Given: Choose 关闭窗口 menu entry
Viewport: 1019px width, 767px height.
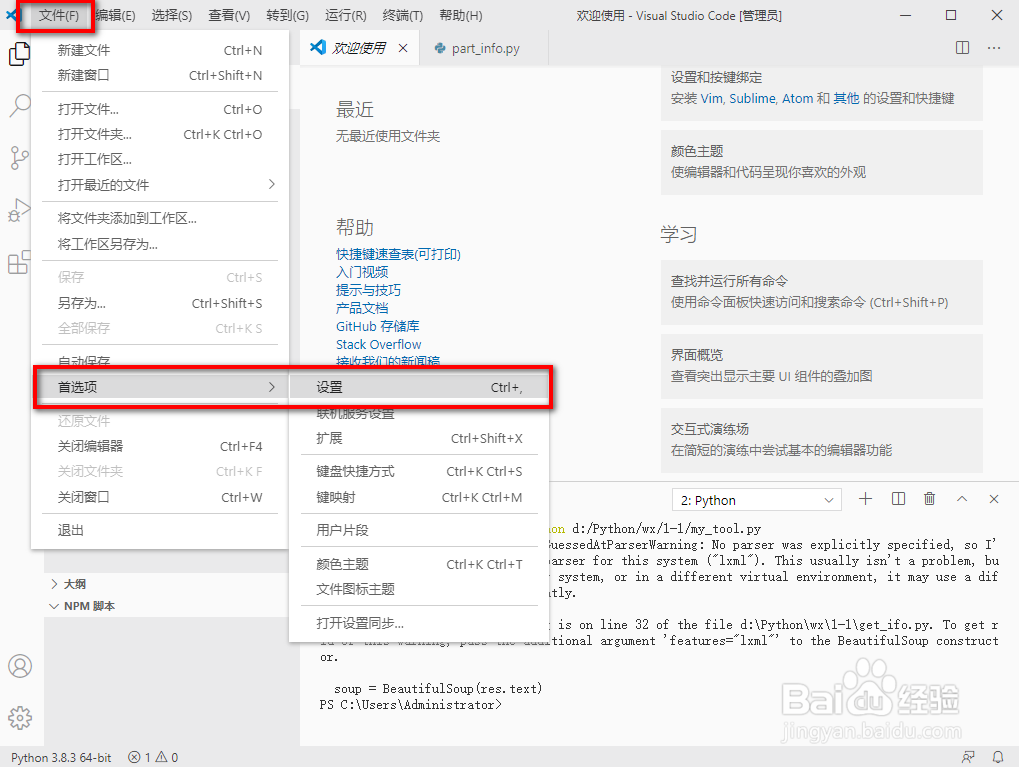Looking at the screenshot, I should tap(160, 497).
